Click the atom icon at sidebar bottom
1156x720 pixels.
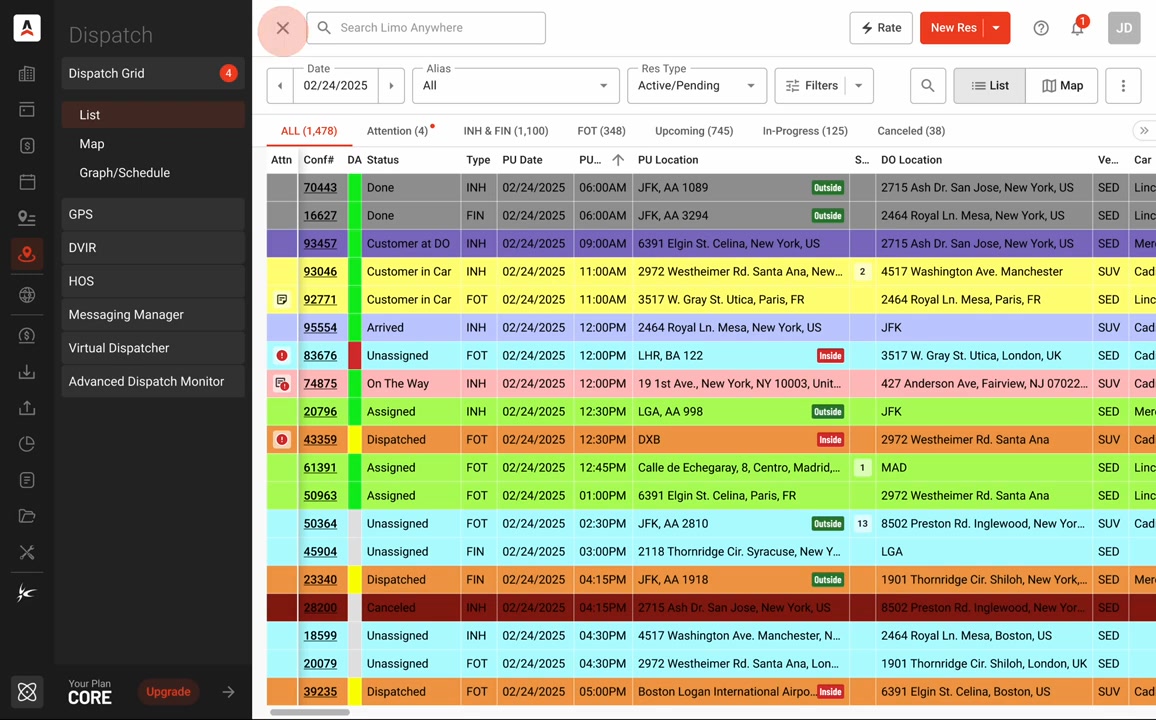(27, 692)
